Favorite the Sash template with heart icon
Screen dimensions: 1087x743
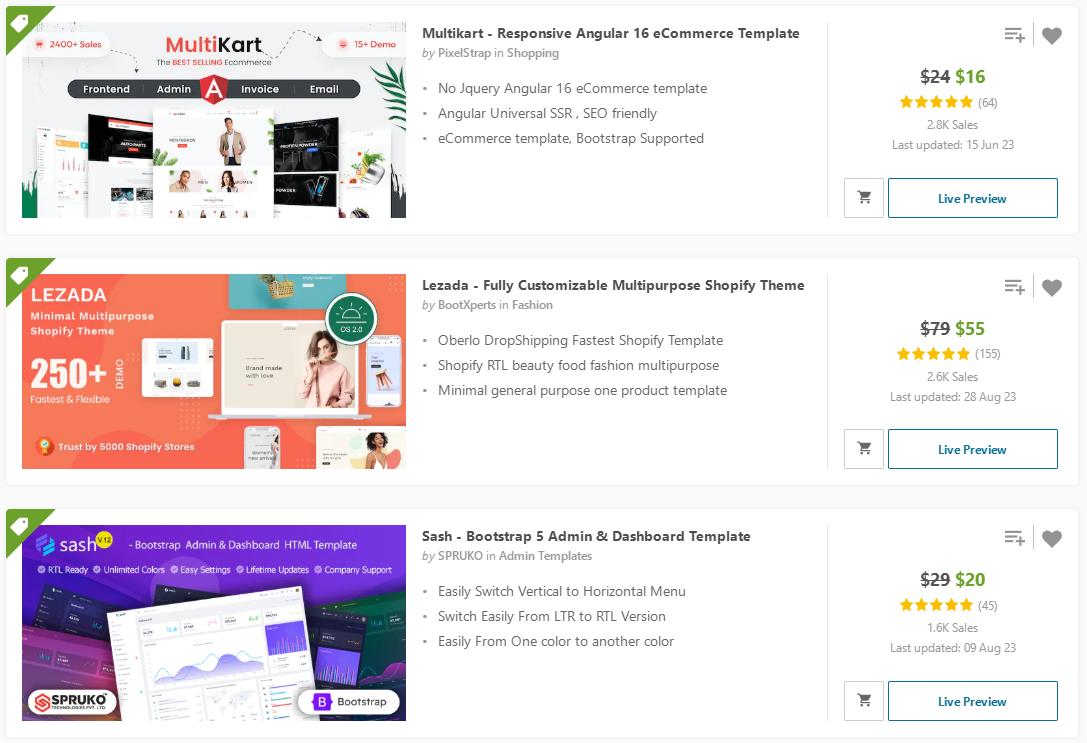(1052, 538)
